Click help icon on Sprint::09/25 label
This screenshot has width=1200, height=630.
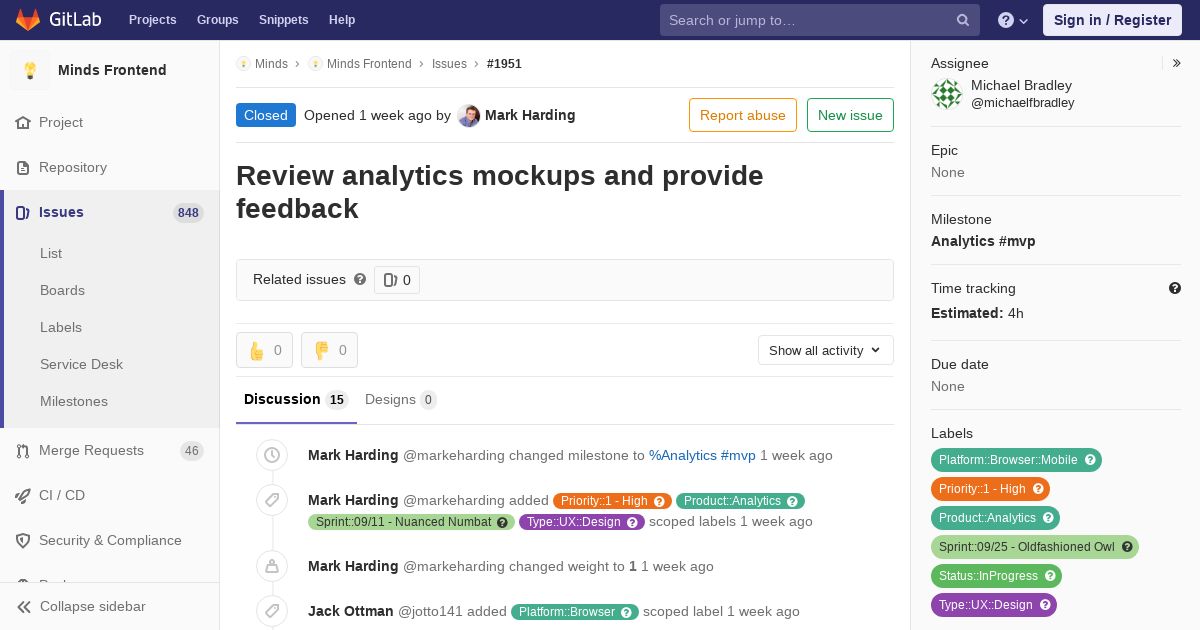[x=1127, y=547]
